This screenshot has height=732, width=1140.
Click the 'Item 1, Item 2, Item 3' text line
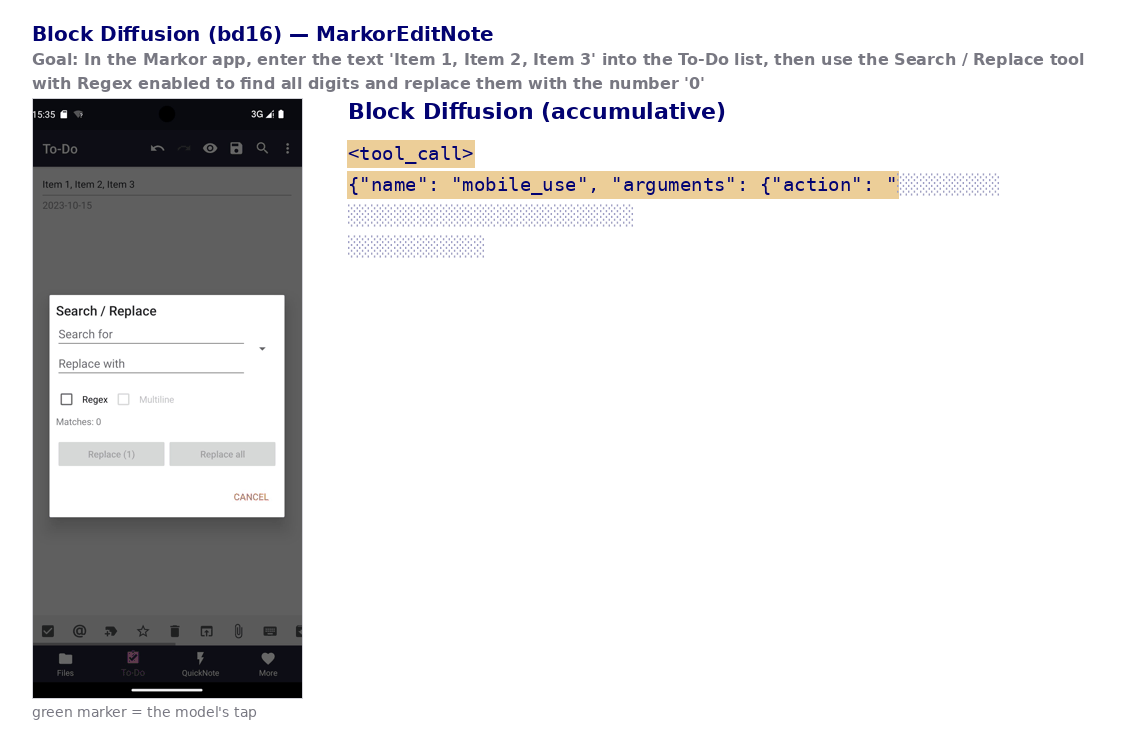tap(88, 185)
